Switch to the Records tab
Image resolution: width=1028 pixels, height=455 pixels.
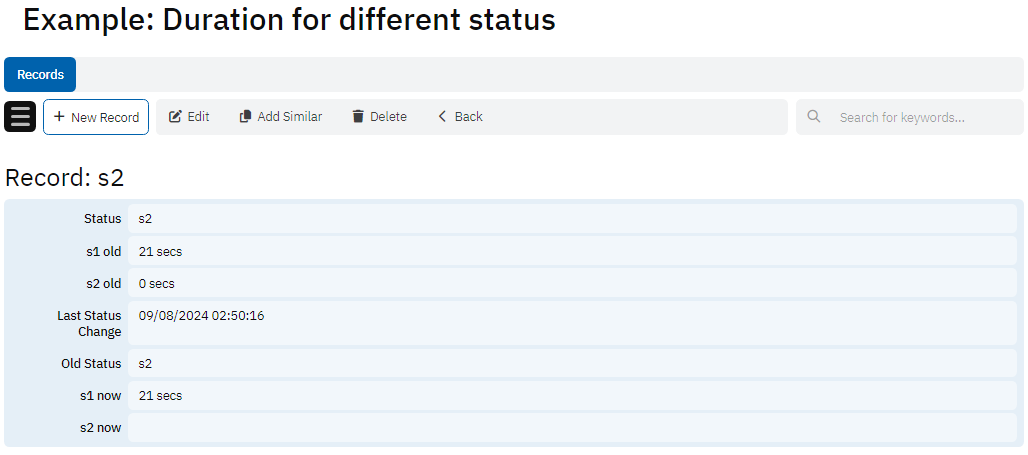pos(40,75)
